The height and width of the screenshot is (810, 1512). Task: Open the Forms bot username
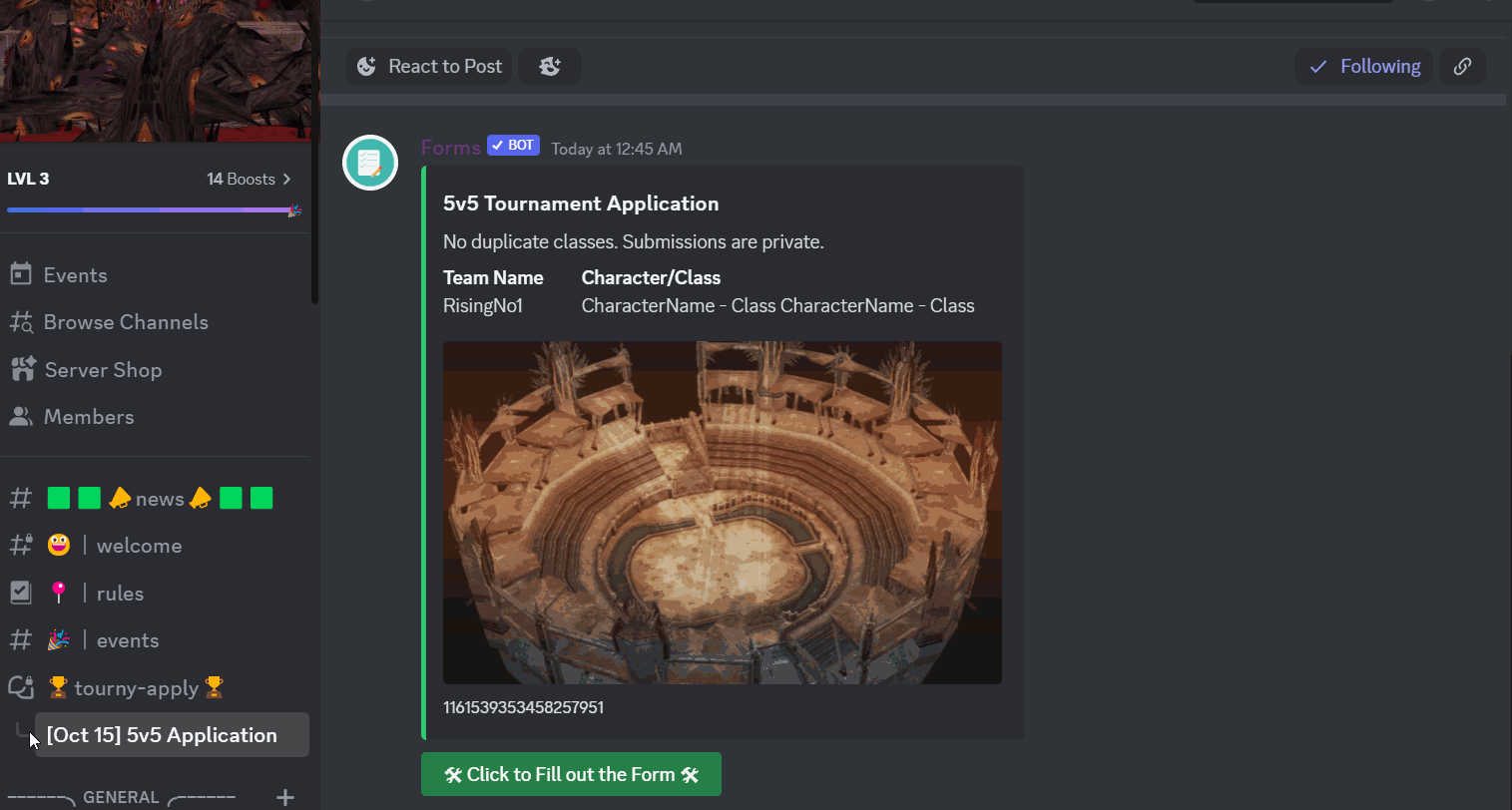(451, 148)
